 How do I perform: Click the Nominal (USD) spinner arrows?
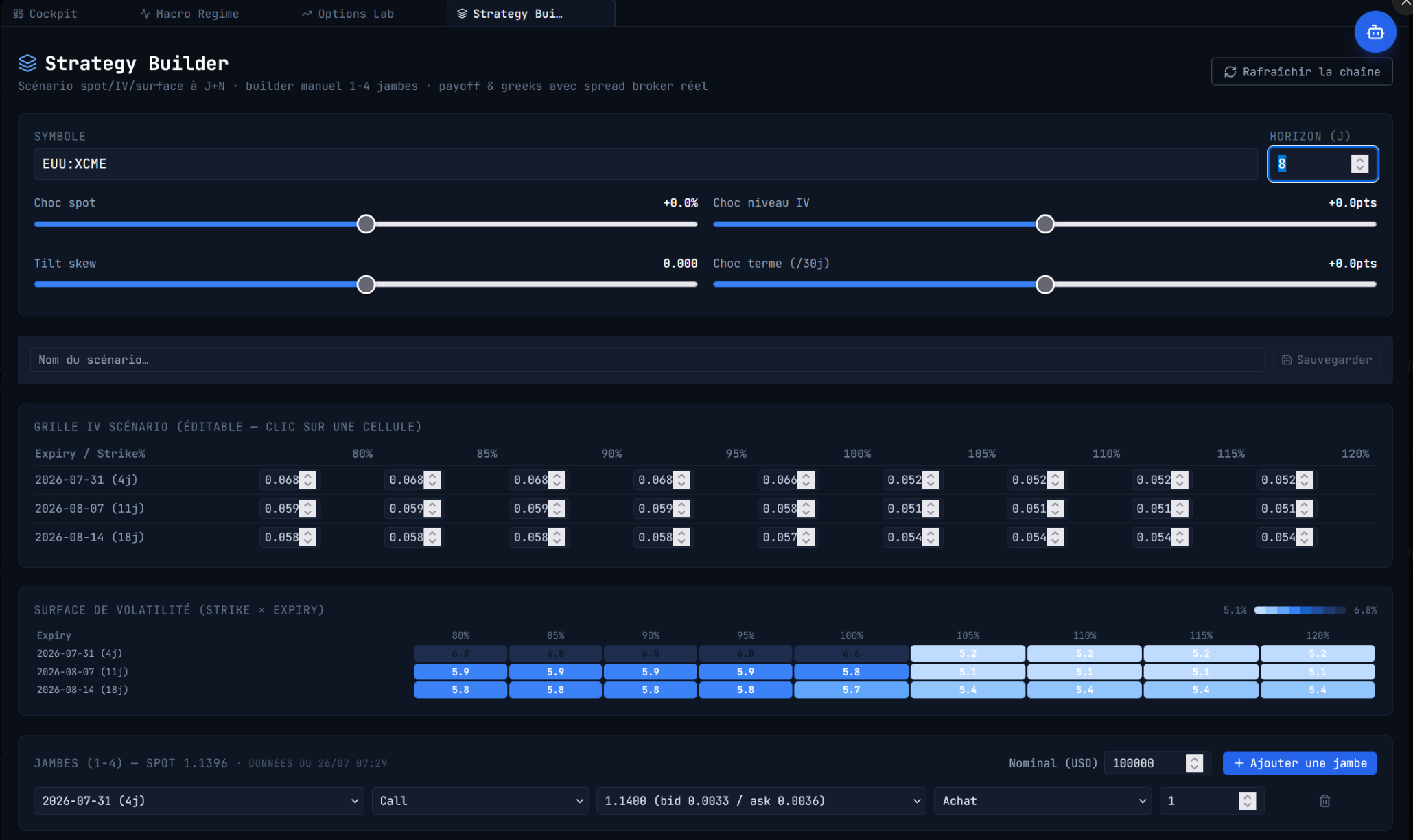1194,763
